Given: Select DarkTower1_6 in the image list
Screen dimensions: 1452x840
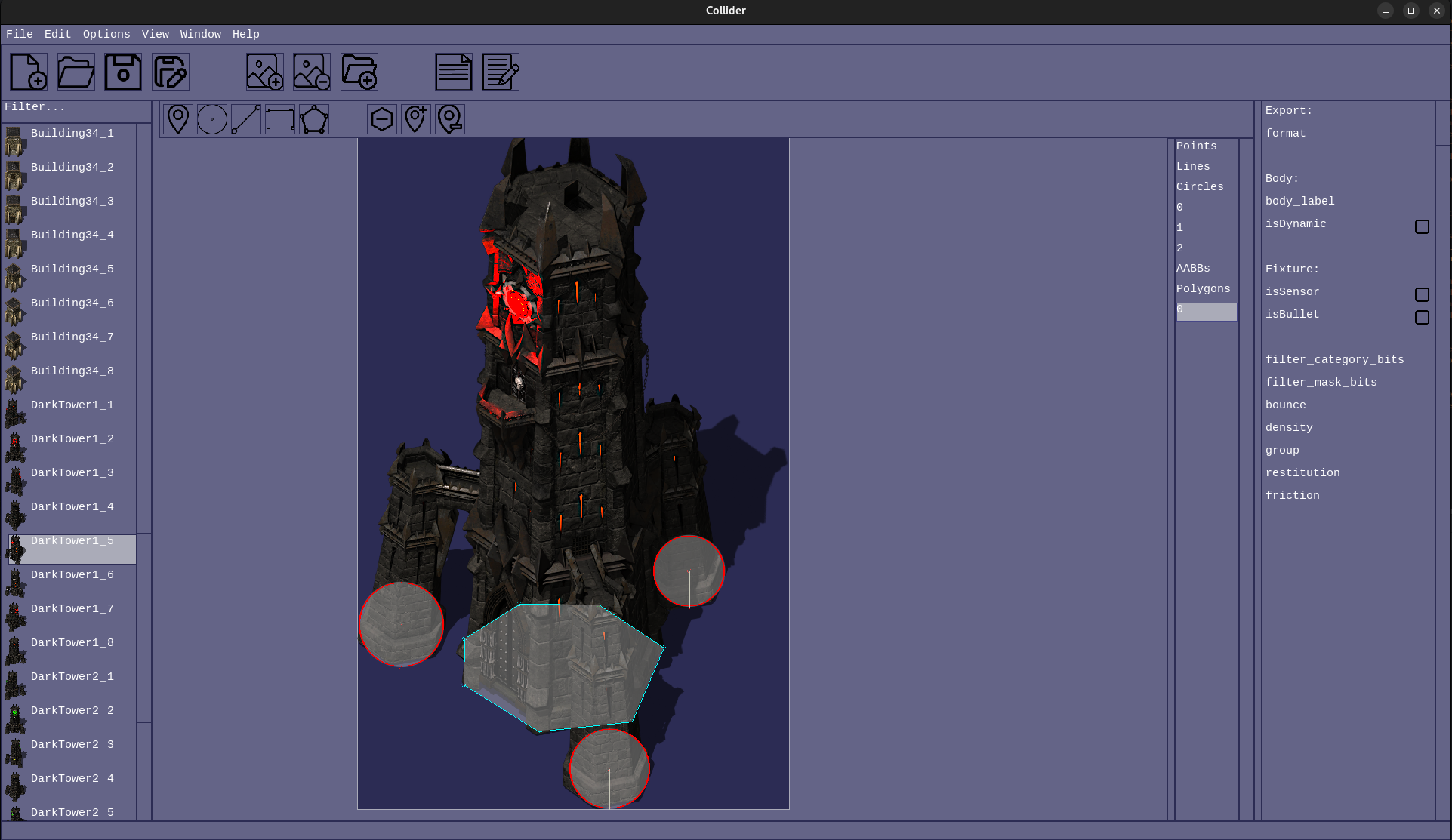Looking at the screenshot, I should click(x=72, y=574).
